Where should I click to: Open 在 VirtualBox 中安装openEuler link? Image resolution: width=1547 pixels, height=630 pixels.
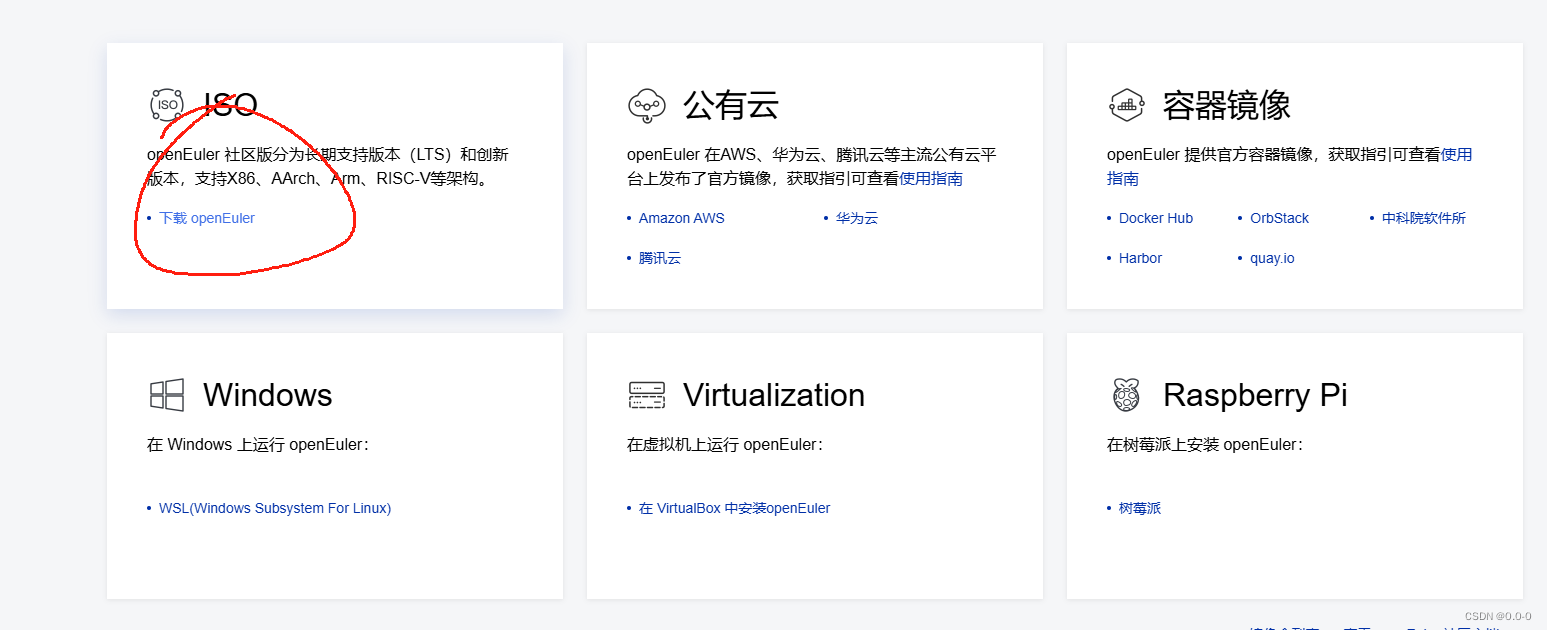735,508
